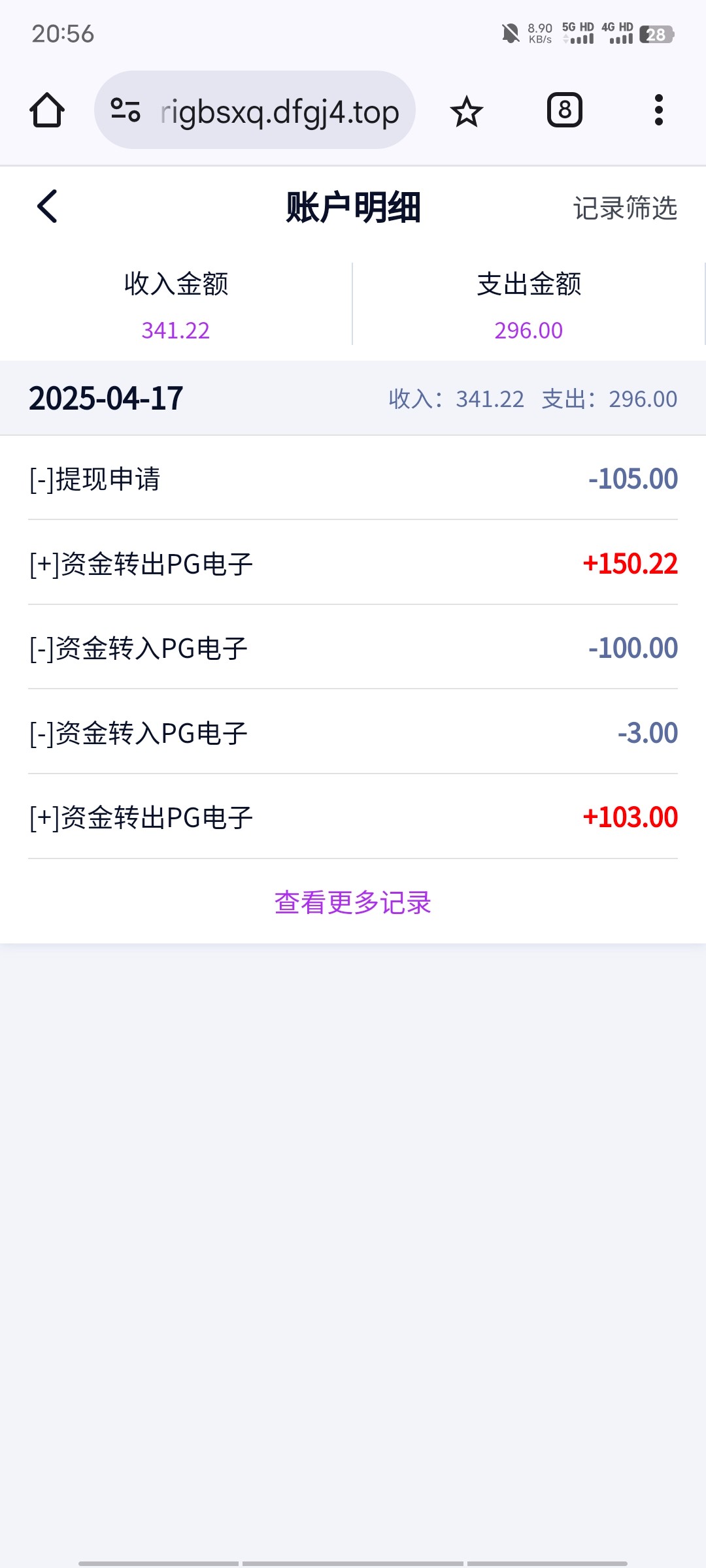The image size is (706, 1568).
Task: Open 记录筛选 record filter
Action: tap(625, 208)
